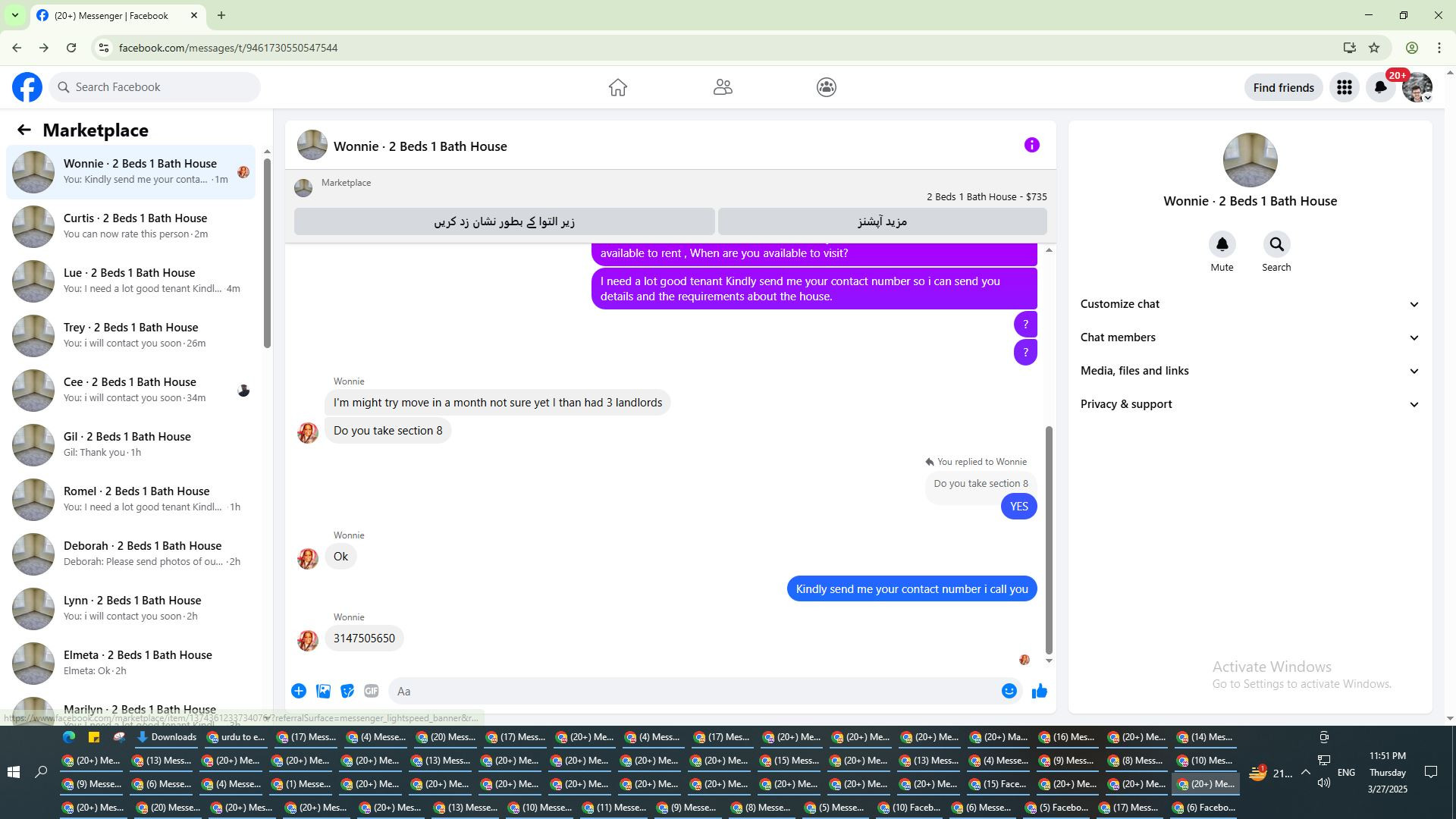The height and width of the screenshot is (819, 1456).
Task: Open the Windows Start menu
Action: (x=13, y=772)
